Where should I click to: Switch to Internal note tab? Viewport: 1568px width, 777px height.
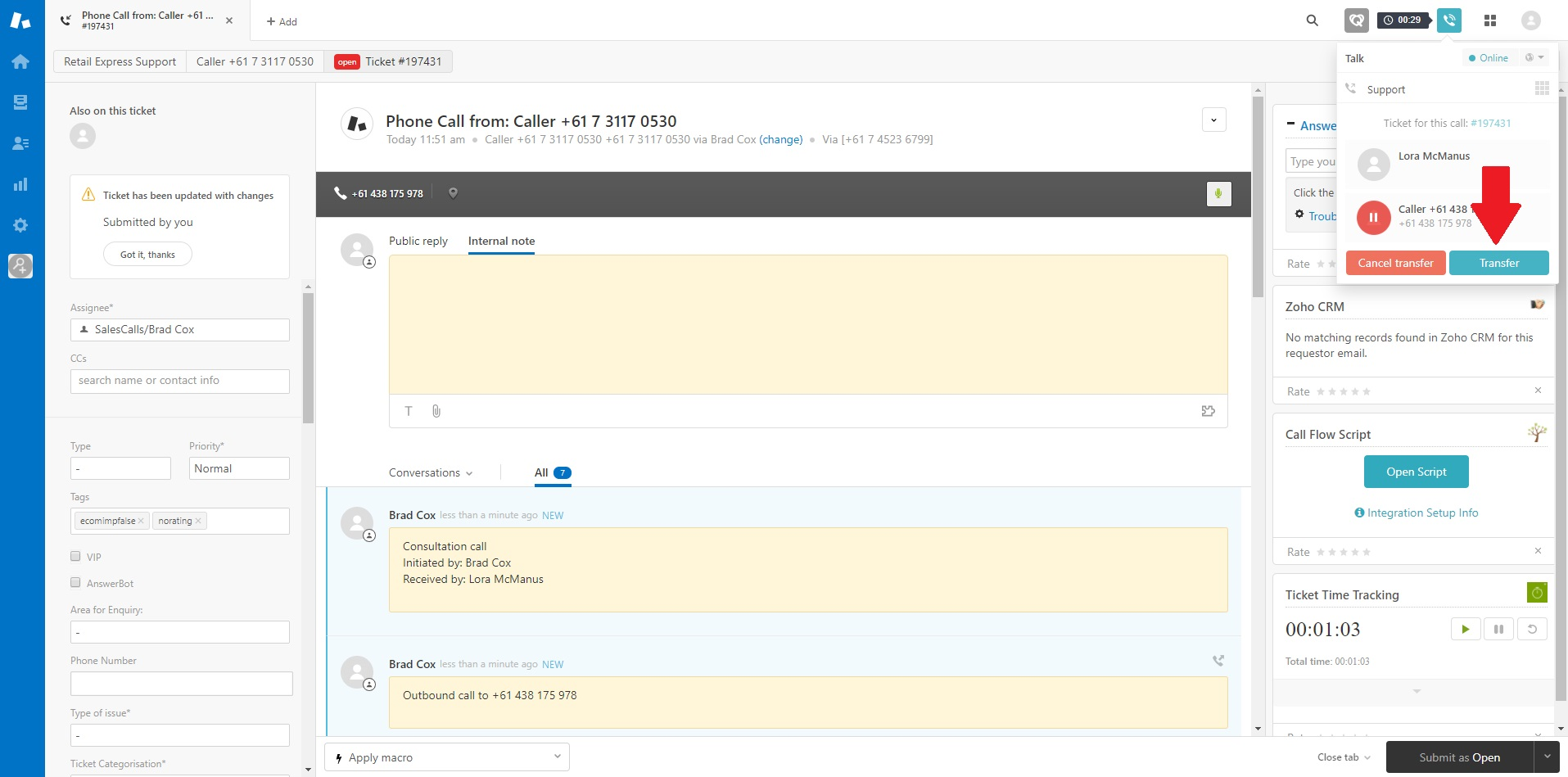(x=501, y=241)
